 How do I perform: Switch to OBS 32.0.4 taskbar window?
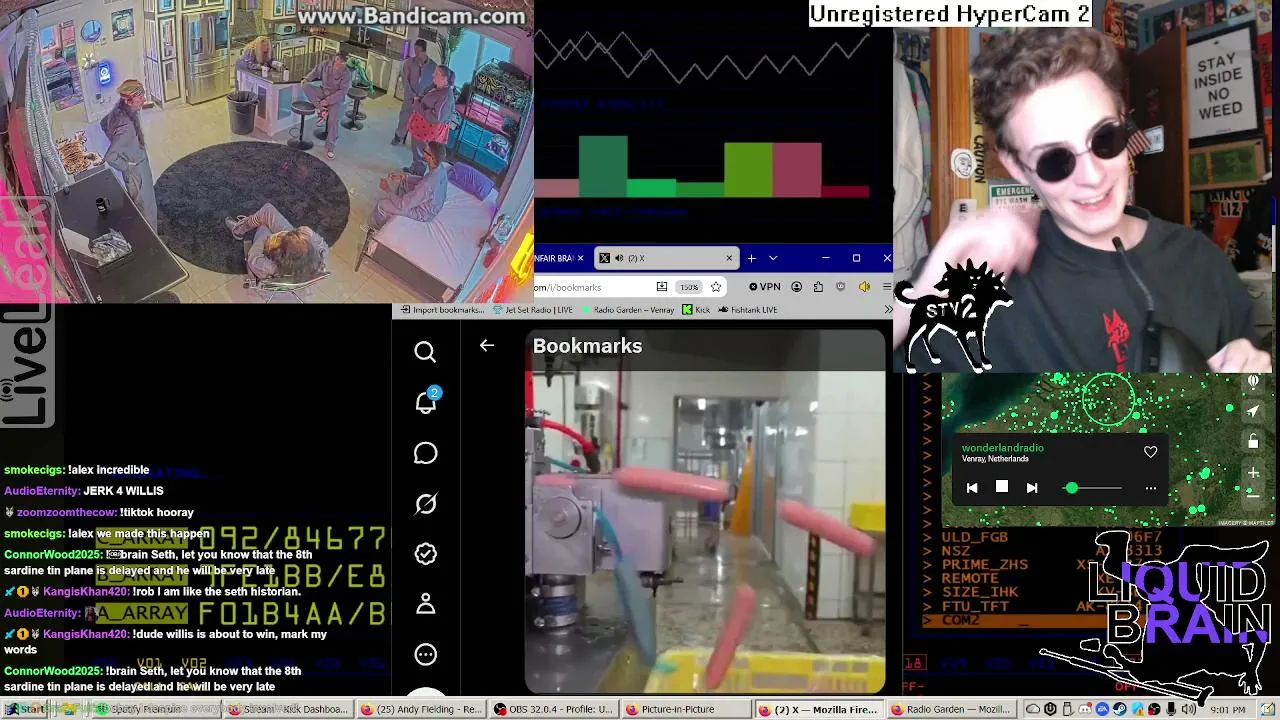click(554, 710)
